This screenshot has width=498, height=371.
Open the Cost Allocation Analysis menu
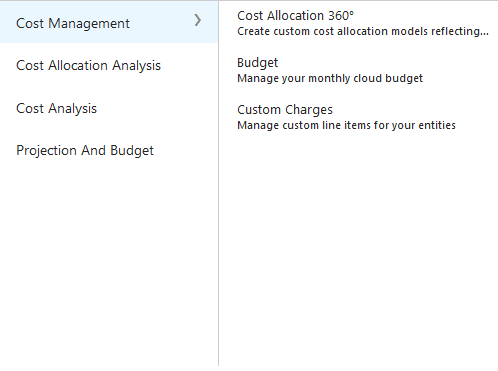88,65
